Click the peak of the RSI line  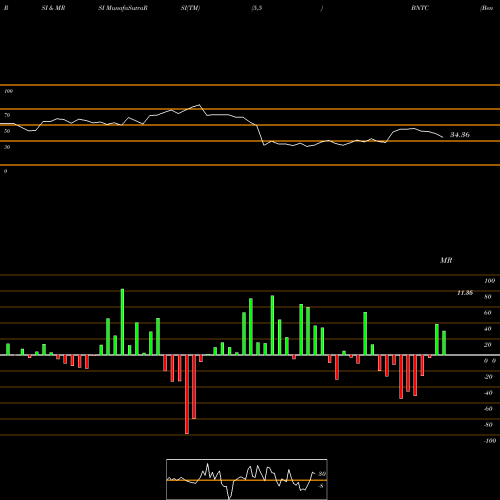pyautogui.click(x=200, y=105)
